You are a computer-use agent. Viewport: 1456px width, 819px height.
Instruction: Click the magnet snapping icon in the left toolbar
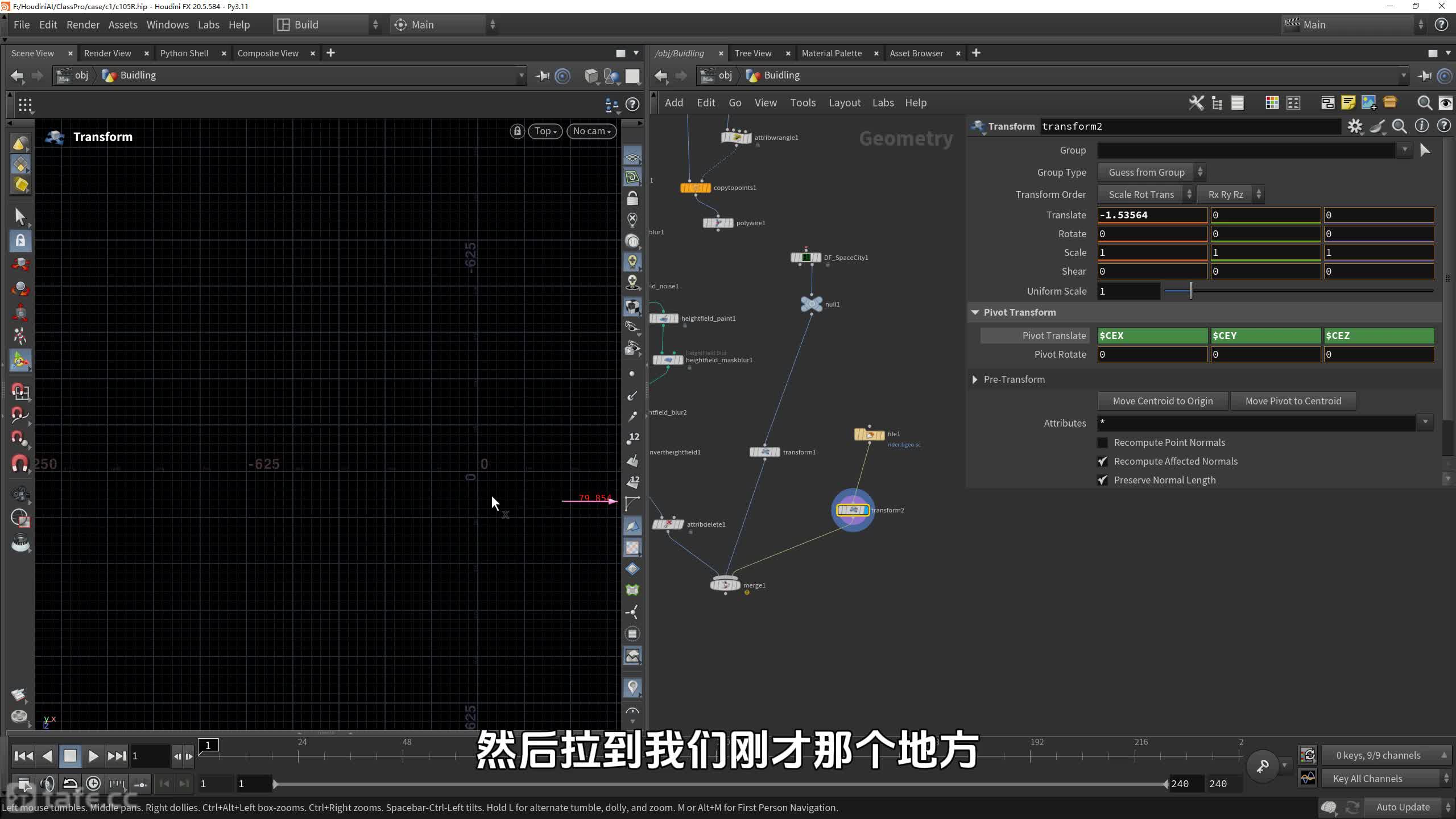coord(20,464)
